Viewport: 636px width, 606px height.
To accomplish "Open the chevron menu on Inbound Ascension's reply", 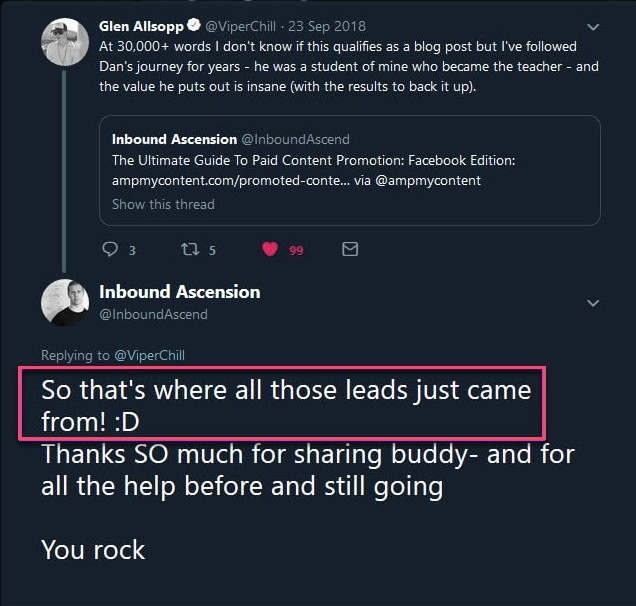I will tap(593, 302).
